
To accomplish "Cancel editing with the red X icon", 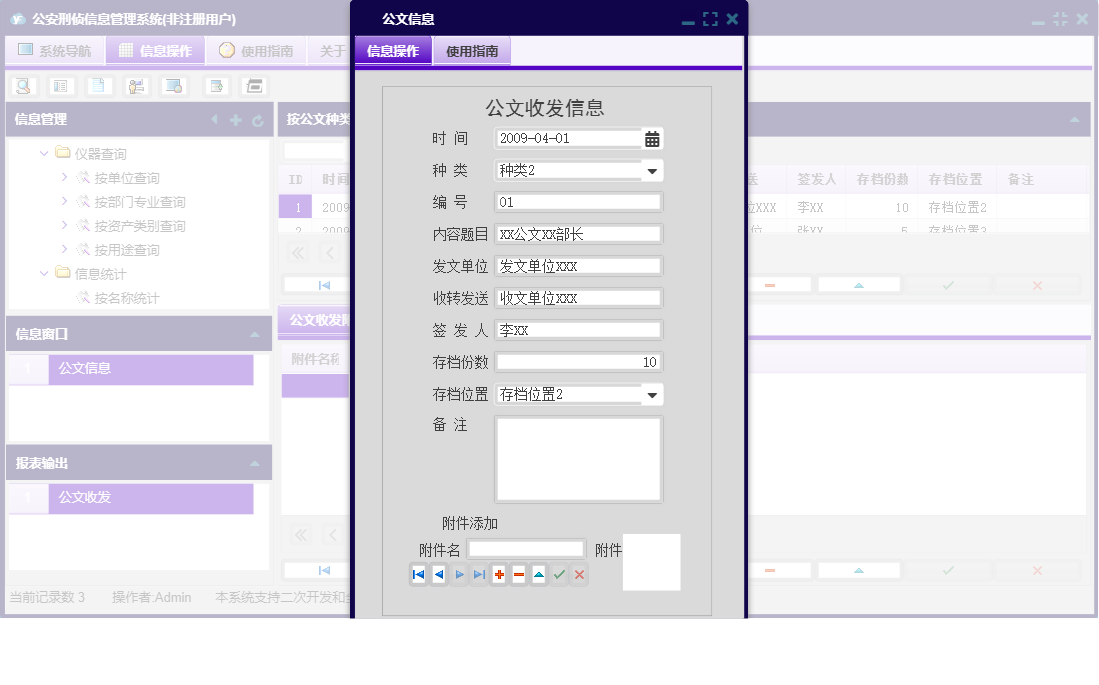I will click(578, 574).
